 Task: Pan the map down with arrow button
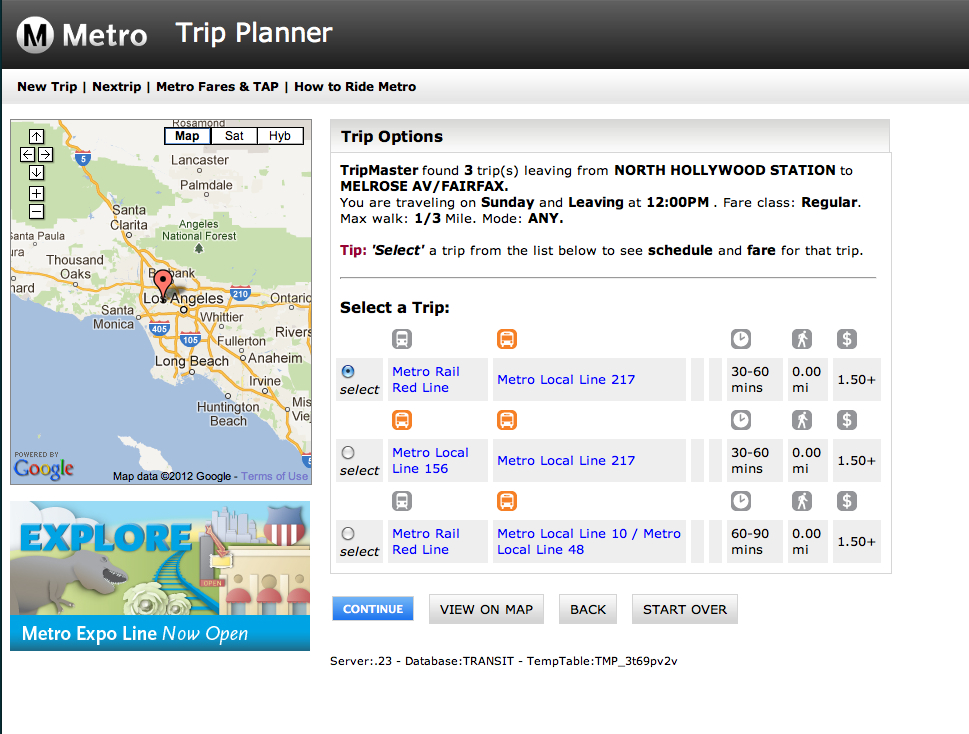[36, 172]
